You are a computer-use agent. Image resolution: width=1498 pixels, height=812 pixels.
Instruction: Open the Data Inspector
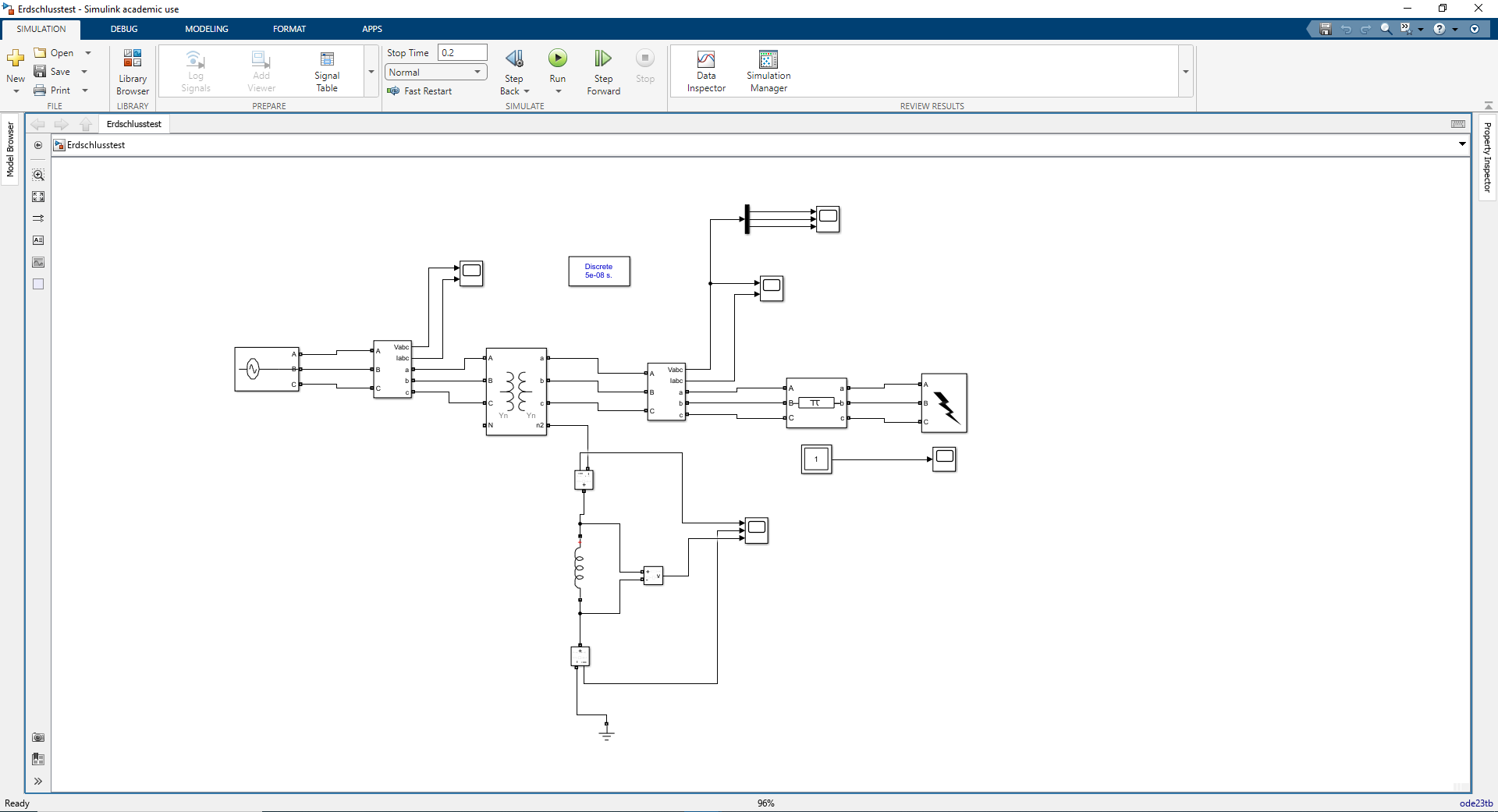click(706, 71)
